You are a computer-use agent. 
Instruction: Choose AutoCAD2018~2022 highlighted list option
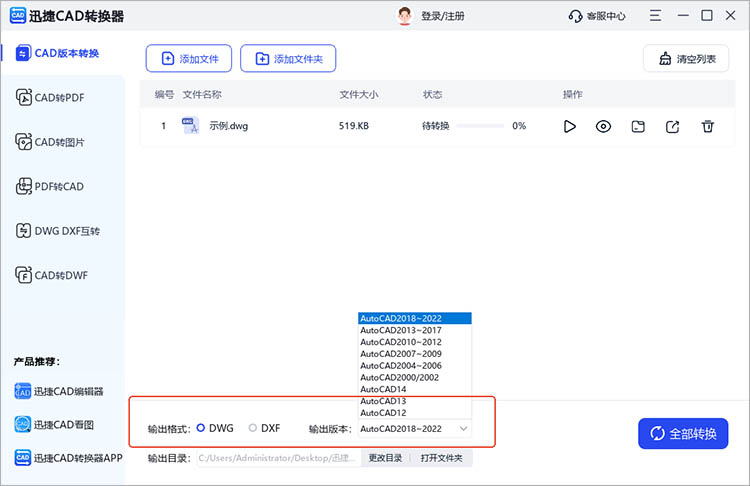click(x=415, y=318)
